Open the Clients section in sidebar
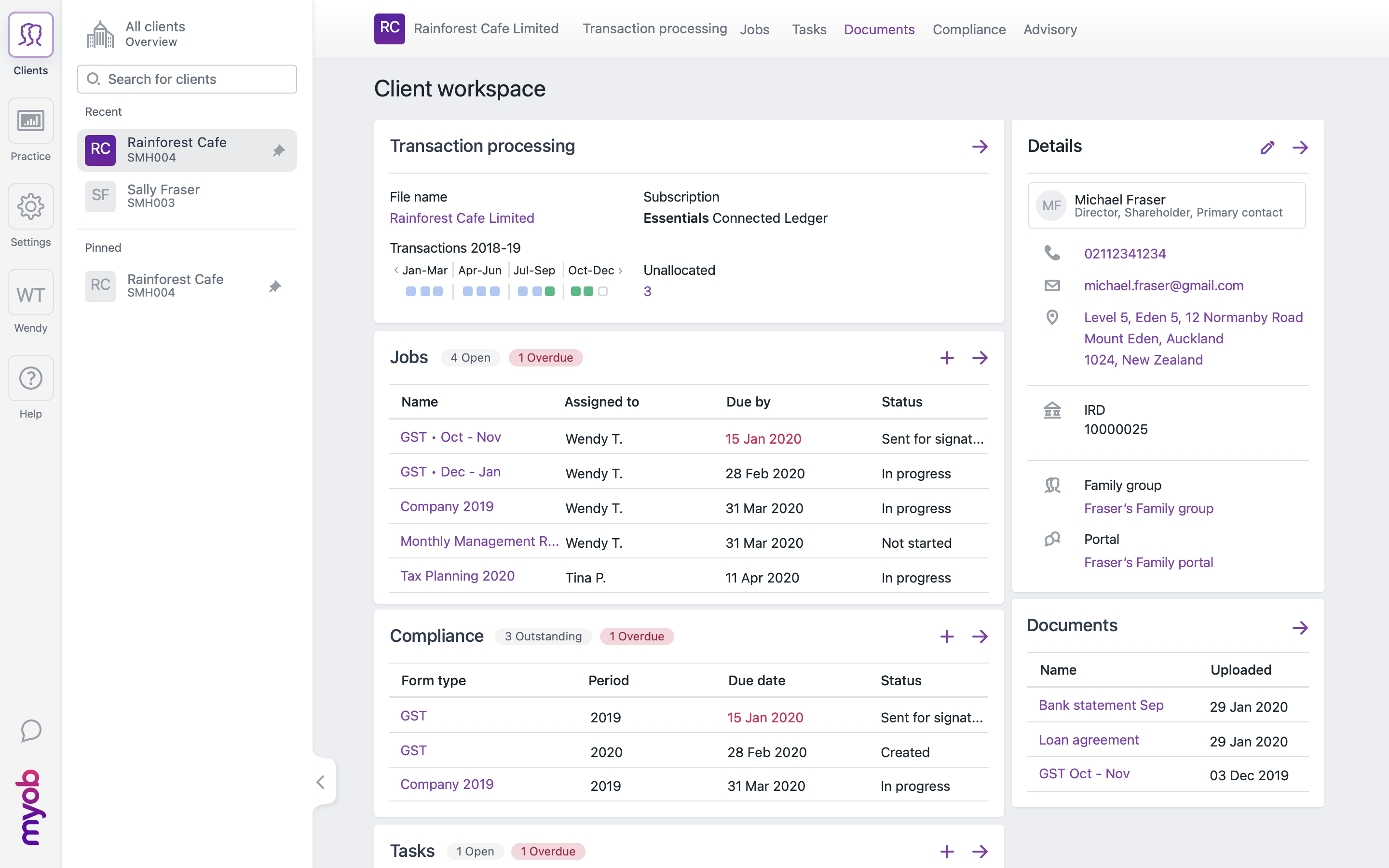This screenshot has width=1389, height=868. click(x=30, y=35)
